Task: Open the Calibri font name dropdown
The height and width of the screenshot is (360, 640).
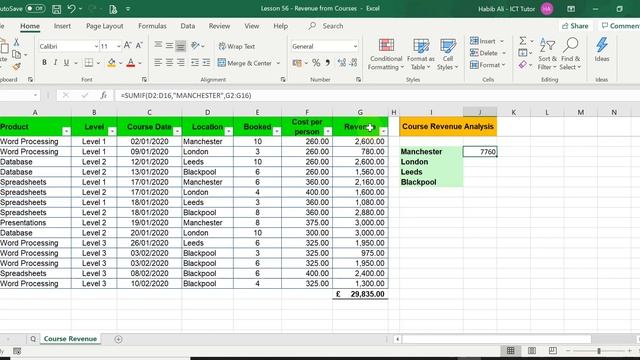Action: [x=96, y=47]
